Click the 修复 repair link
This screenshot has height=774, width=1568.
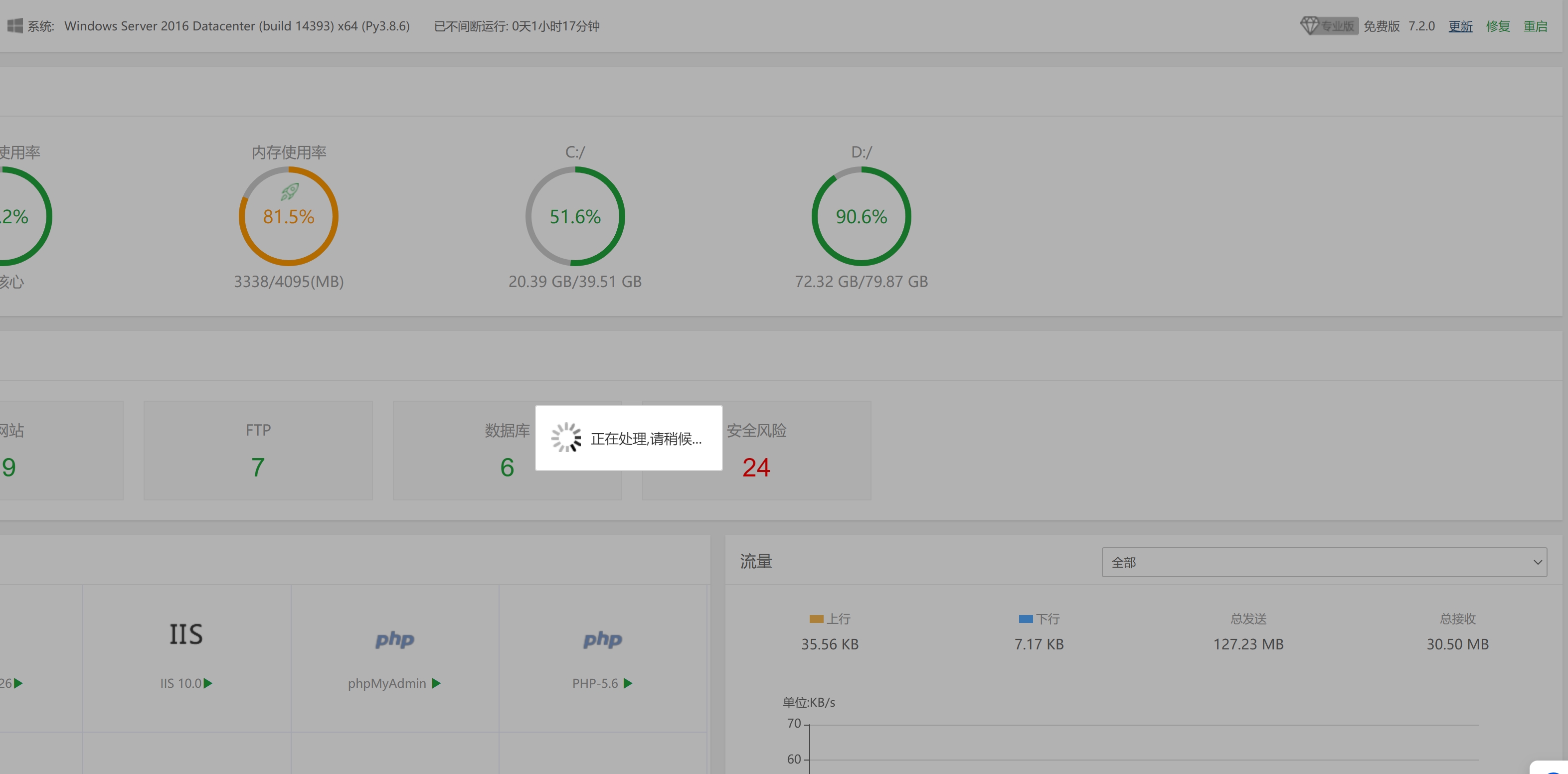pos(1498,26)
